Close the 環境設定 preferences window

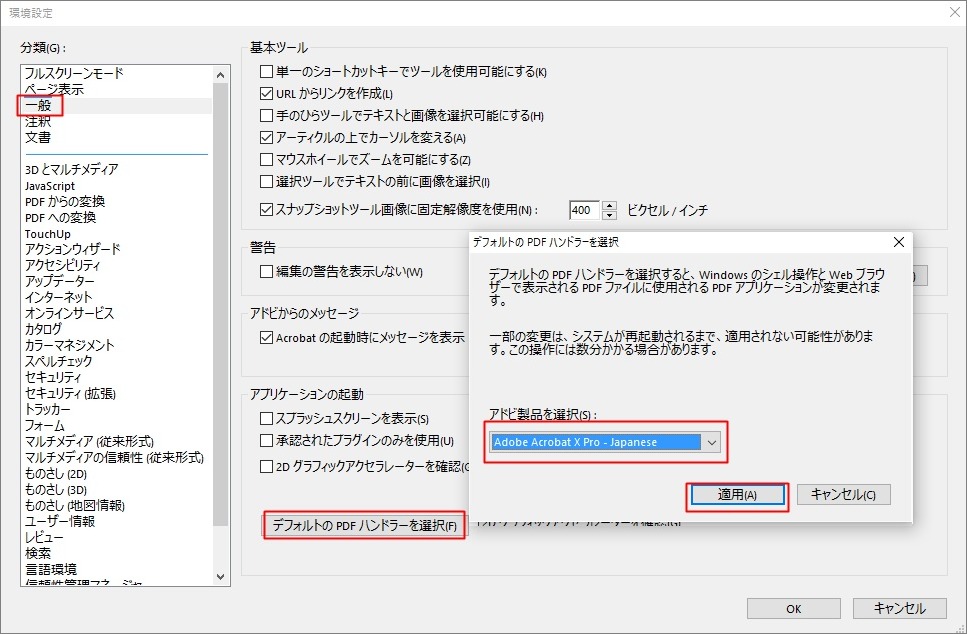(x=955, y=12)
